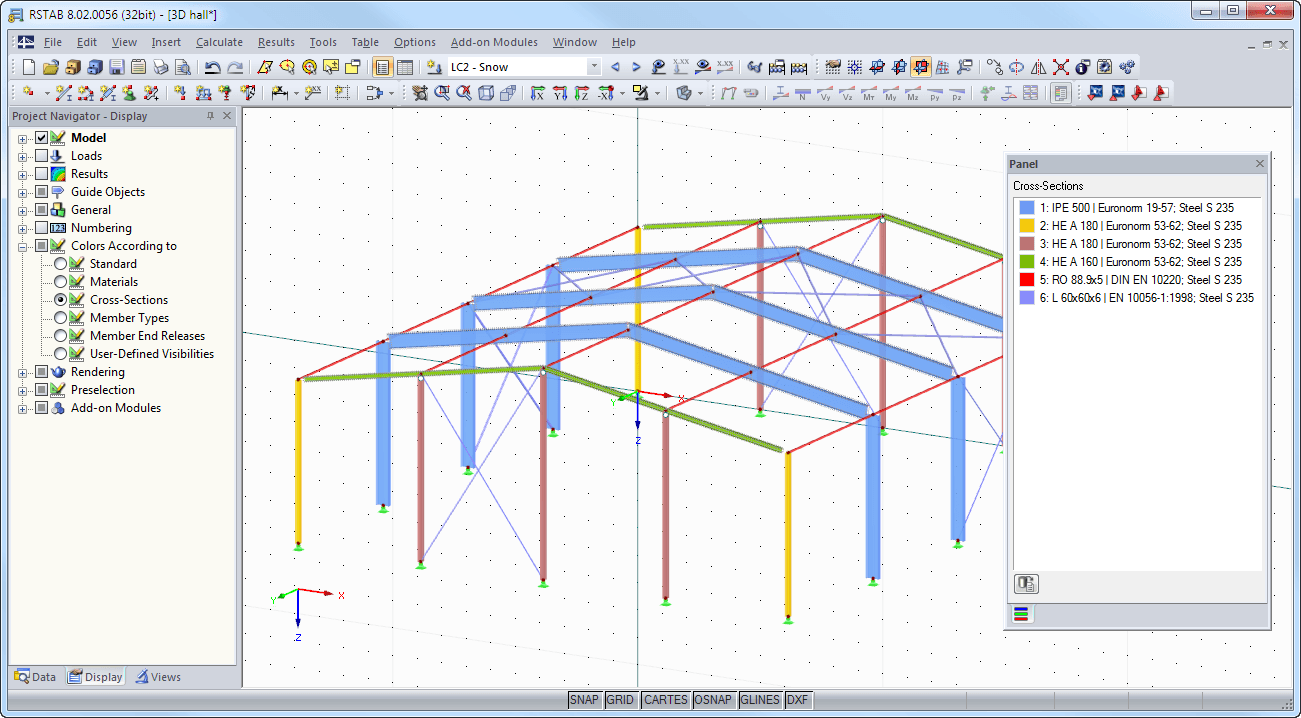This screenshot has width=1301, height=718.
Task: Expand the Add-on Modules tree node
Action: [23, 408]
